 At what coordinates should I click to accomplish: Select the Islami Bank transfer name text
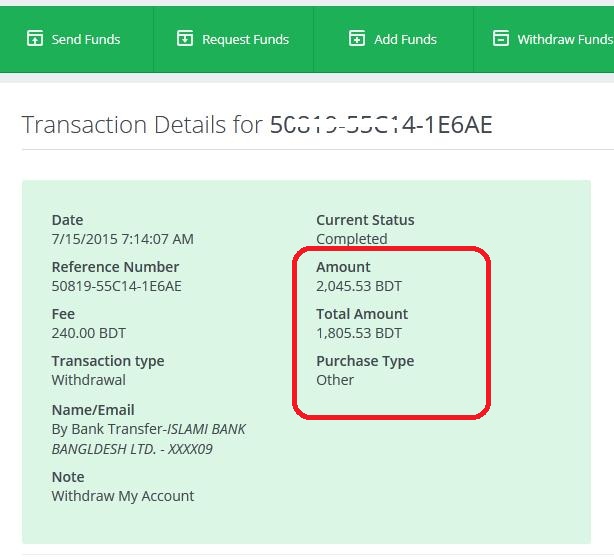(x=149, y=439)
